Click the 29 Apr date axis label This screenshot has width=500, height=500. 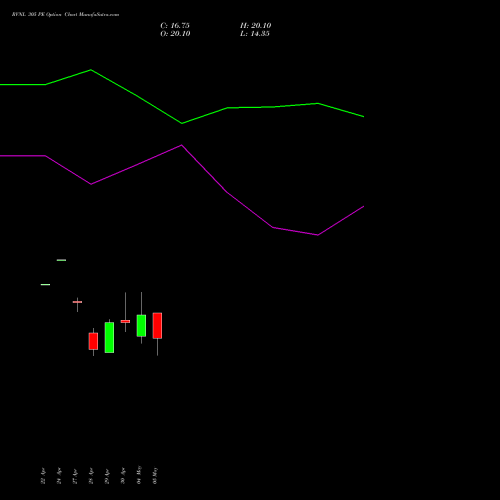pyautogui.click(x=107, y=476)
